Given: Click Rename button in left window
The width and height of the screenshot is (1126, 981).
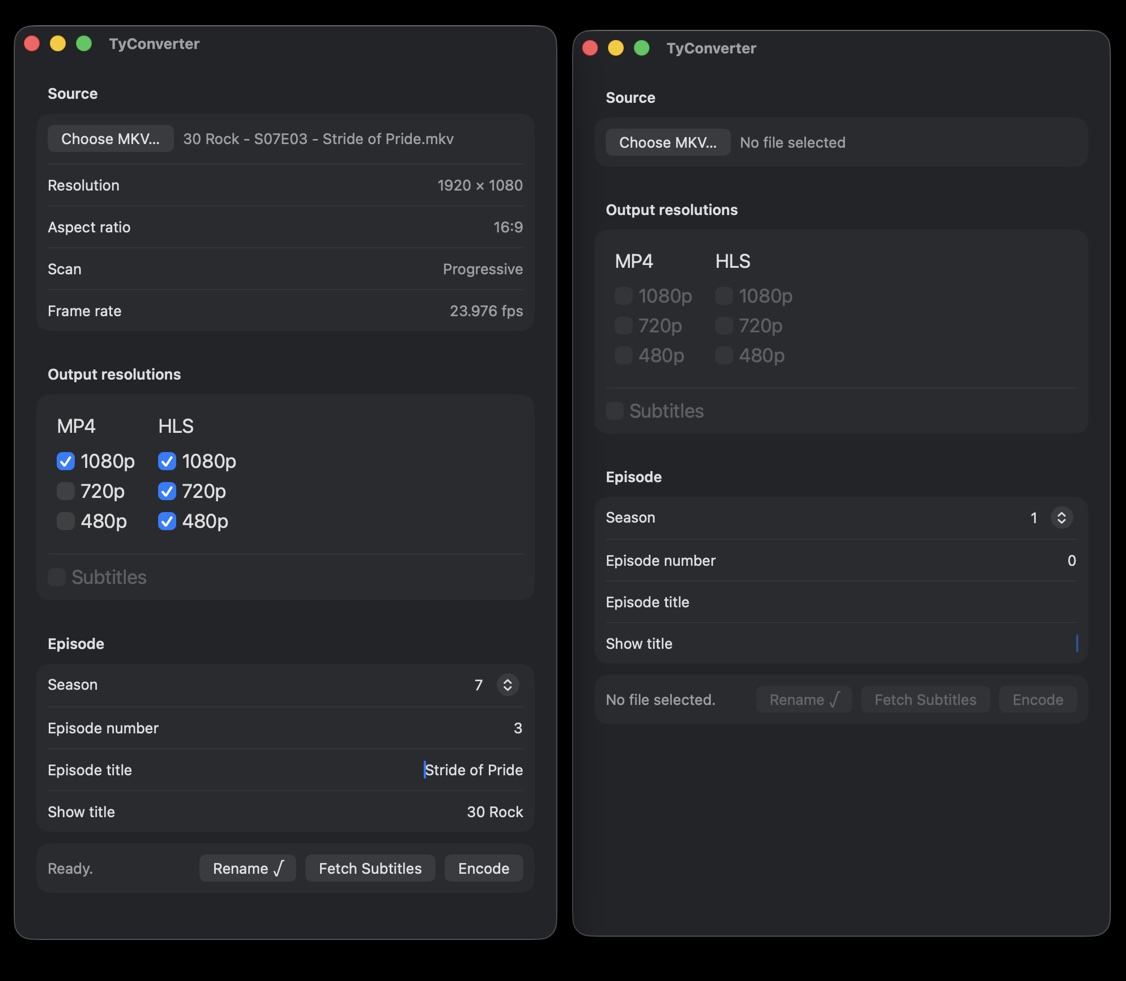Looking at the screenshot, I should [x=248, y=868].
